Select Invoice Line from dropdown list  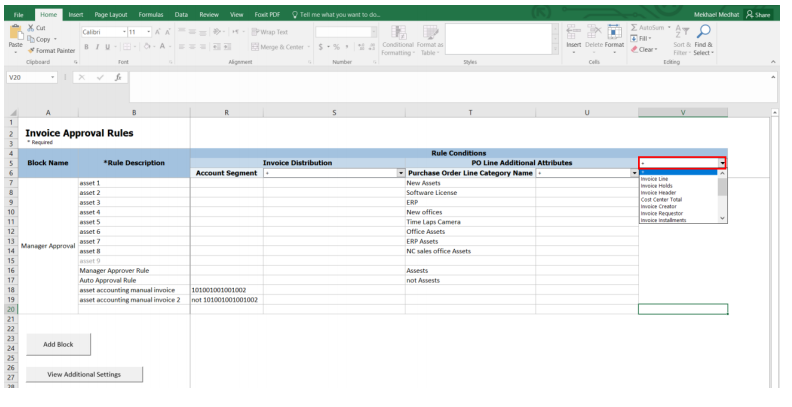(678, 179)
